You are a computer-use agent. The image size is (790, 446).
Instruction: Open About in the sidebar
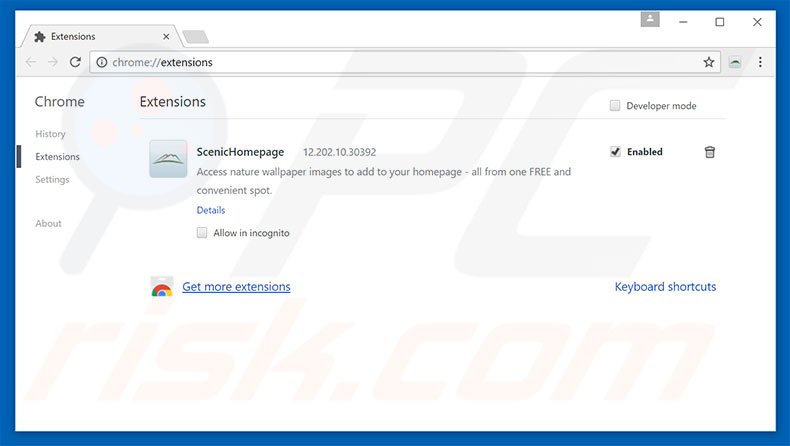point(48,223)
